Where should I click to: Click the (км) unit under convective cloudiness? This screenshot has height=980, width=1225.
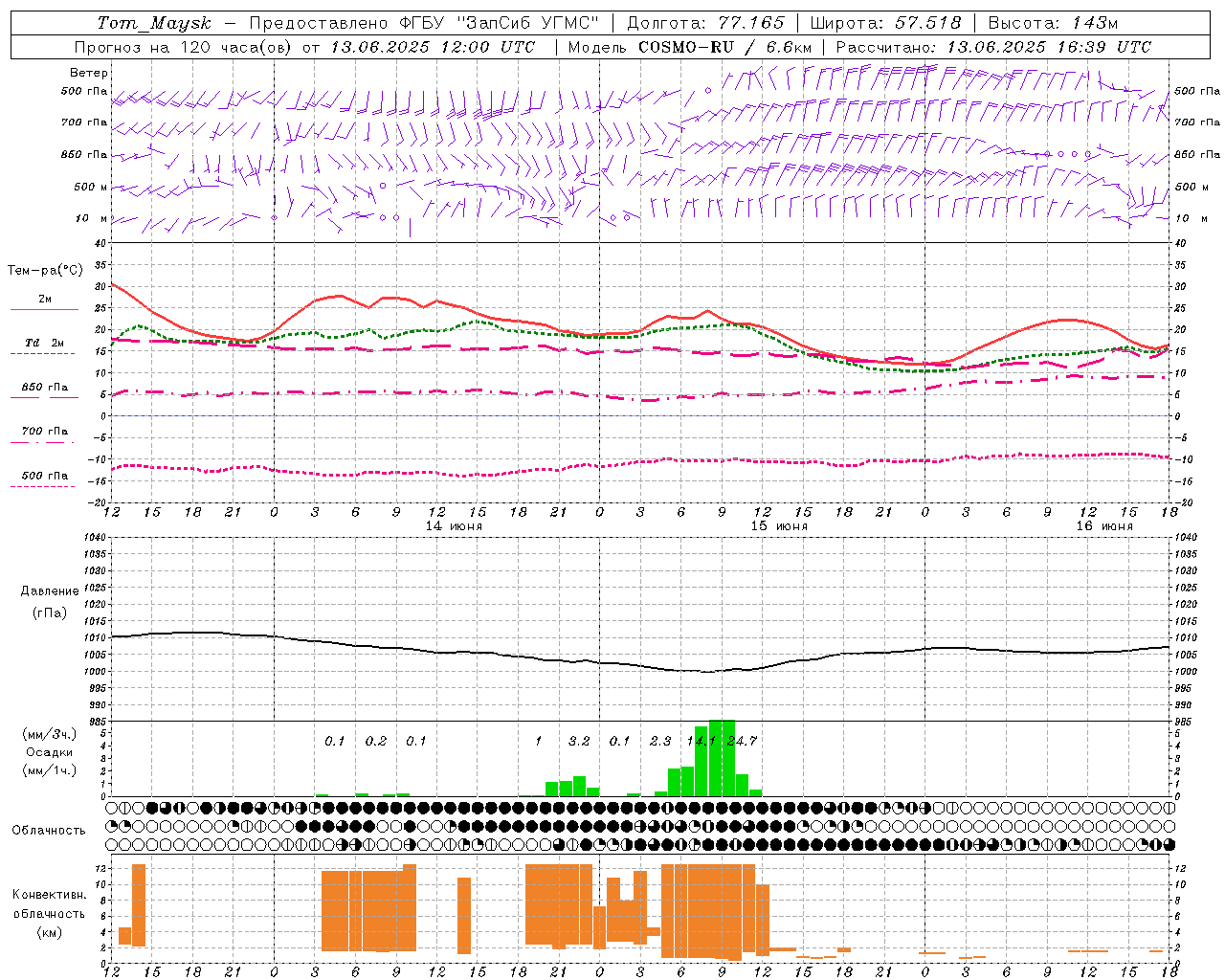tap(49, 932)
